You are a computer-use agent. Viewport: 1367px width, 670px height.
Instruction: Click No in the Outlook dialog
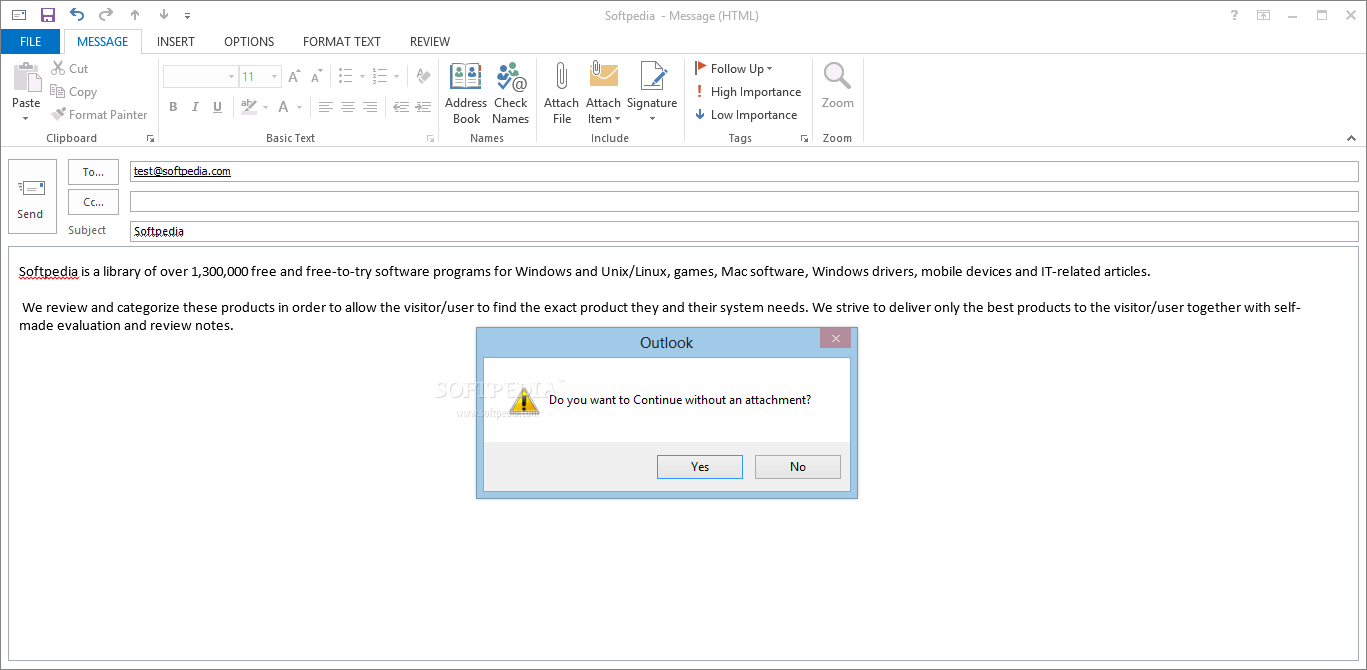798,467
